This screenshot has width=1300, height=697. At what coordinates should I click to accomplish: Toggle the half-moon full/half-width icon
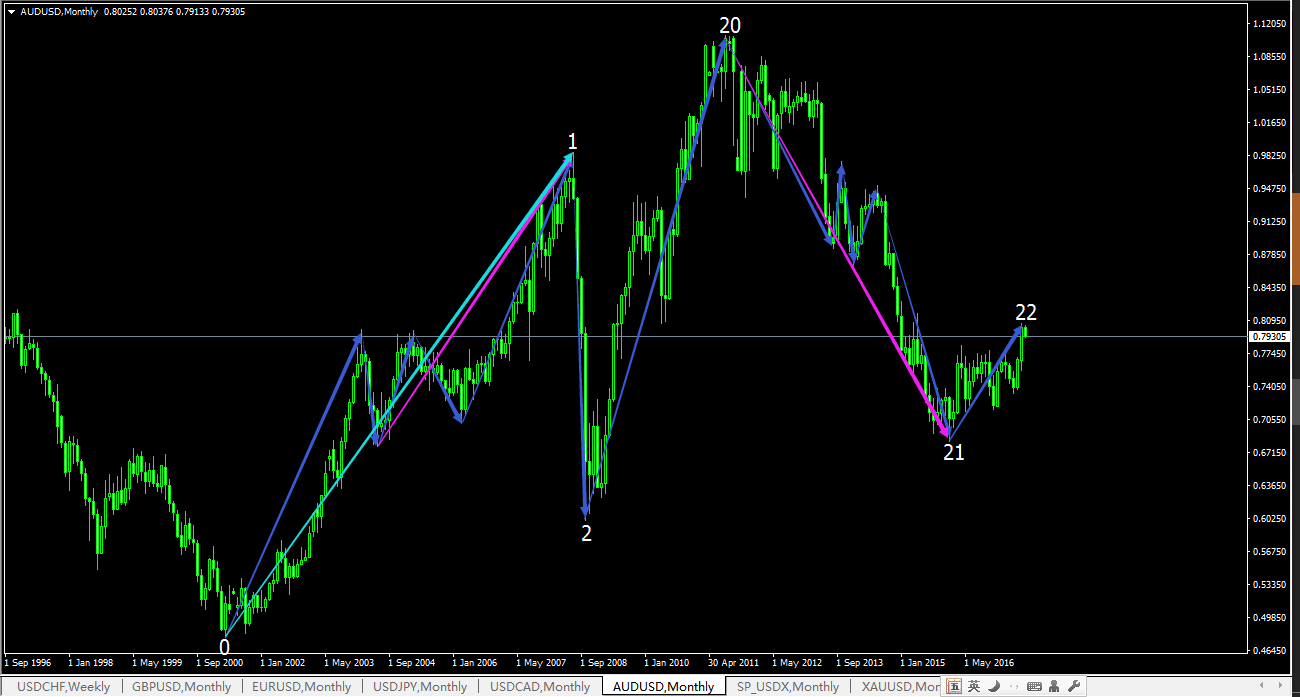[x=994, y=686]
